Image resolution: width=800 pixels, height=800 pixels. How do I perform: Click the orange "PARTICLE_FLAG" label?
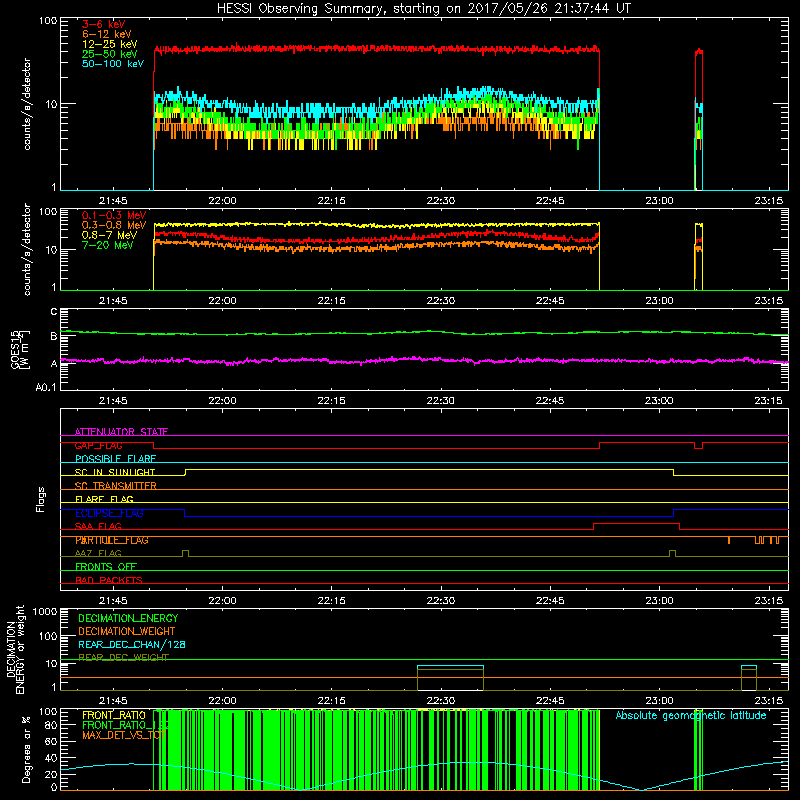click(112, 540)
